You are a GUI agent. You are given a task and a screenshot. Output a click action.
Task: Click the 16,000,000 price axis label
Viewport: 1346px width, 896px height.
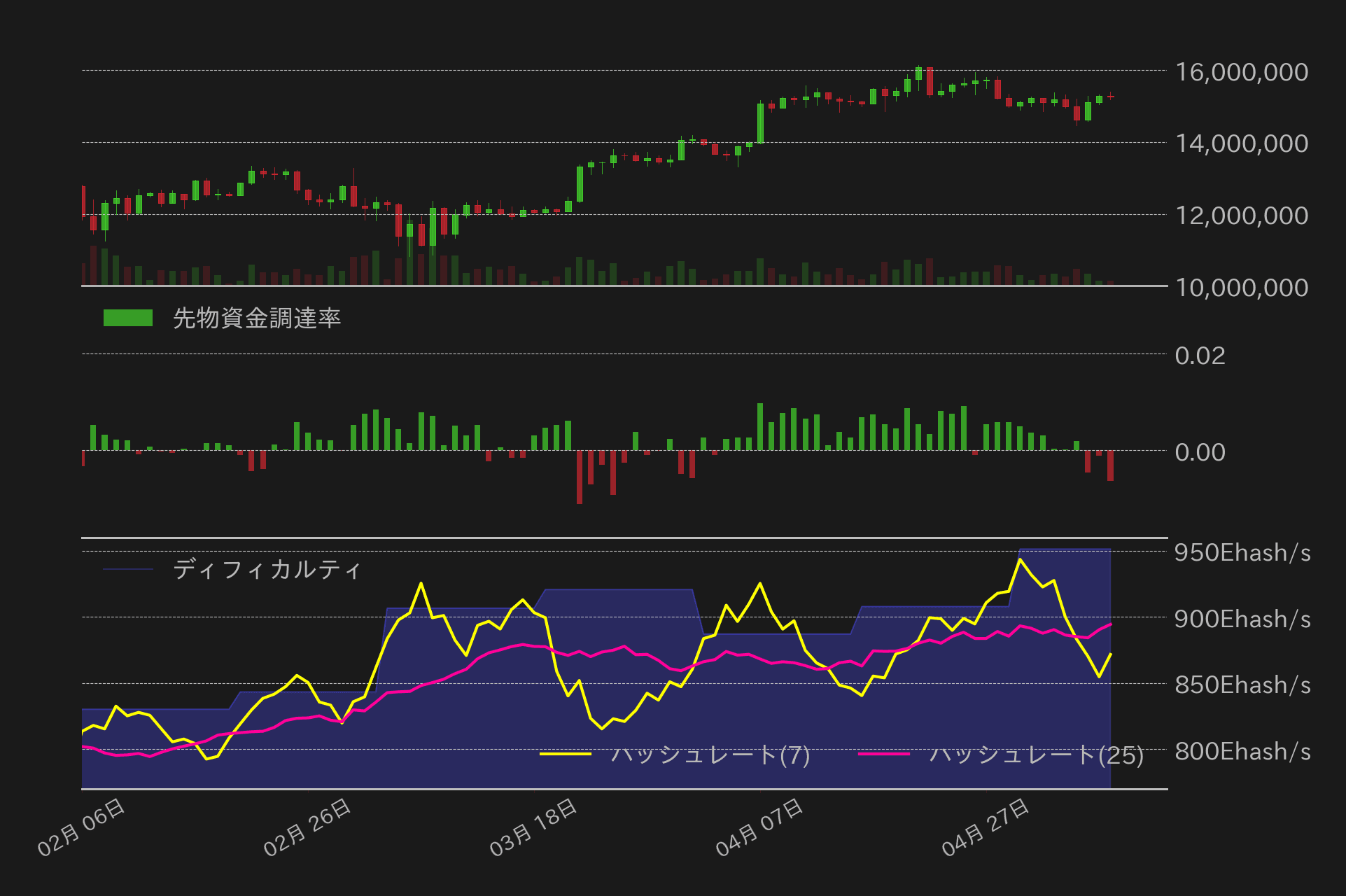1241,72
